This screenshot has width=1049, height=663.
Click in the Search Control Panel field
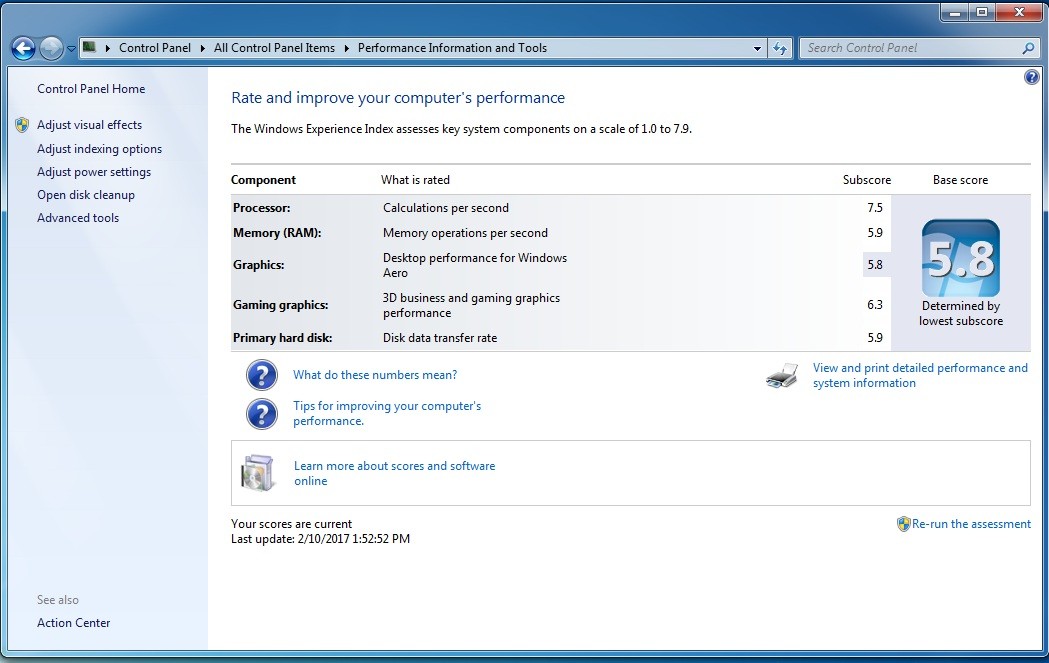click(910, 48)
